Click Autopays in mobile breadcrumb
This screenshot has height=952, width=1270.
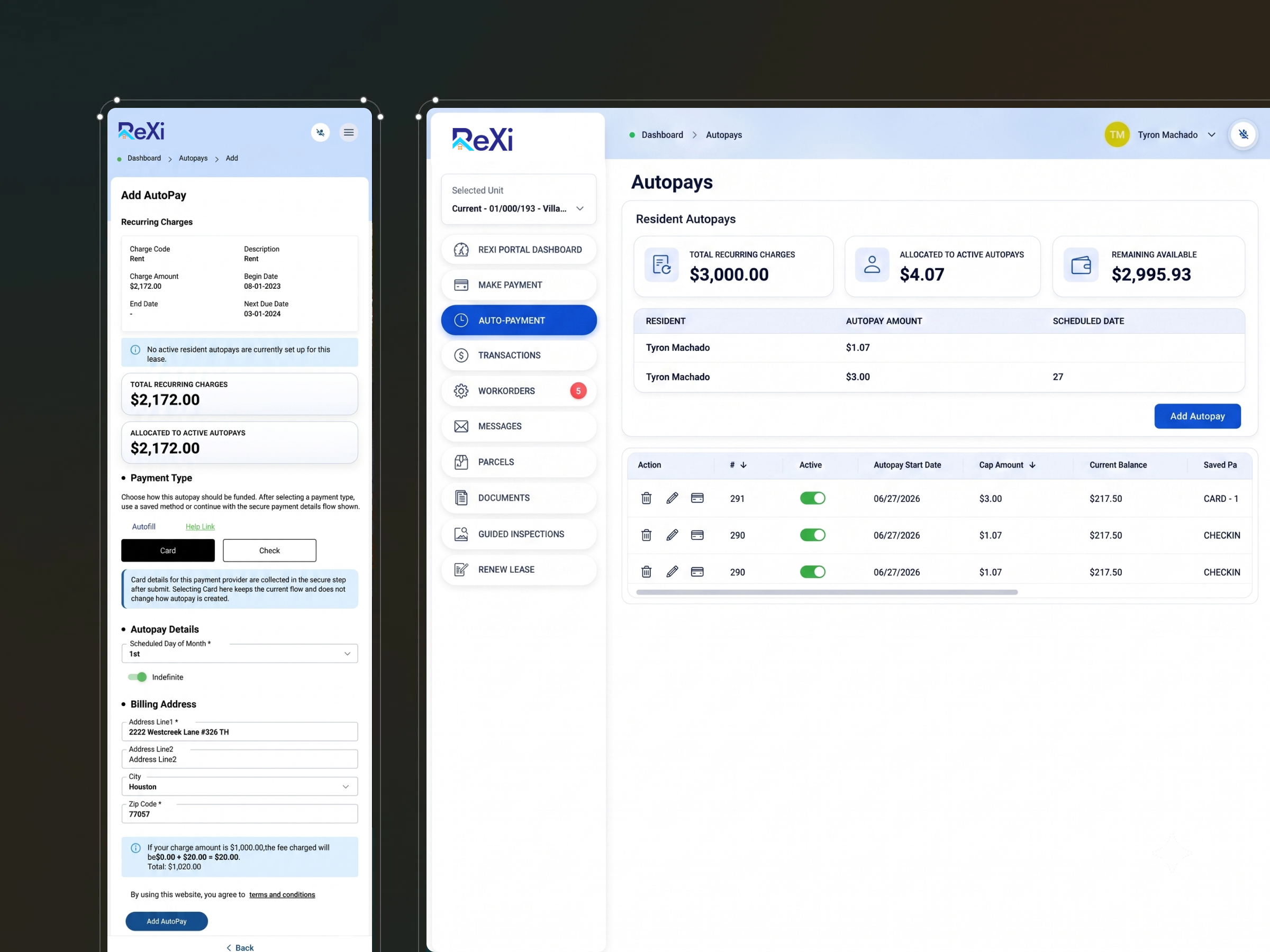(x=193, y=158)
